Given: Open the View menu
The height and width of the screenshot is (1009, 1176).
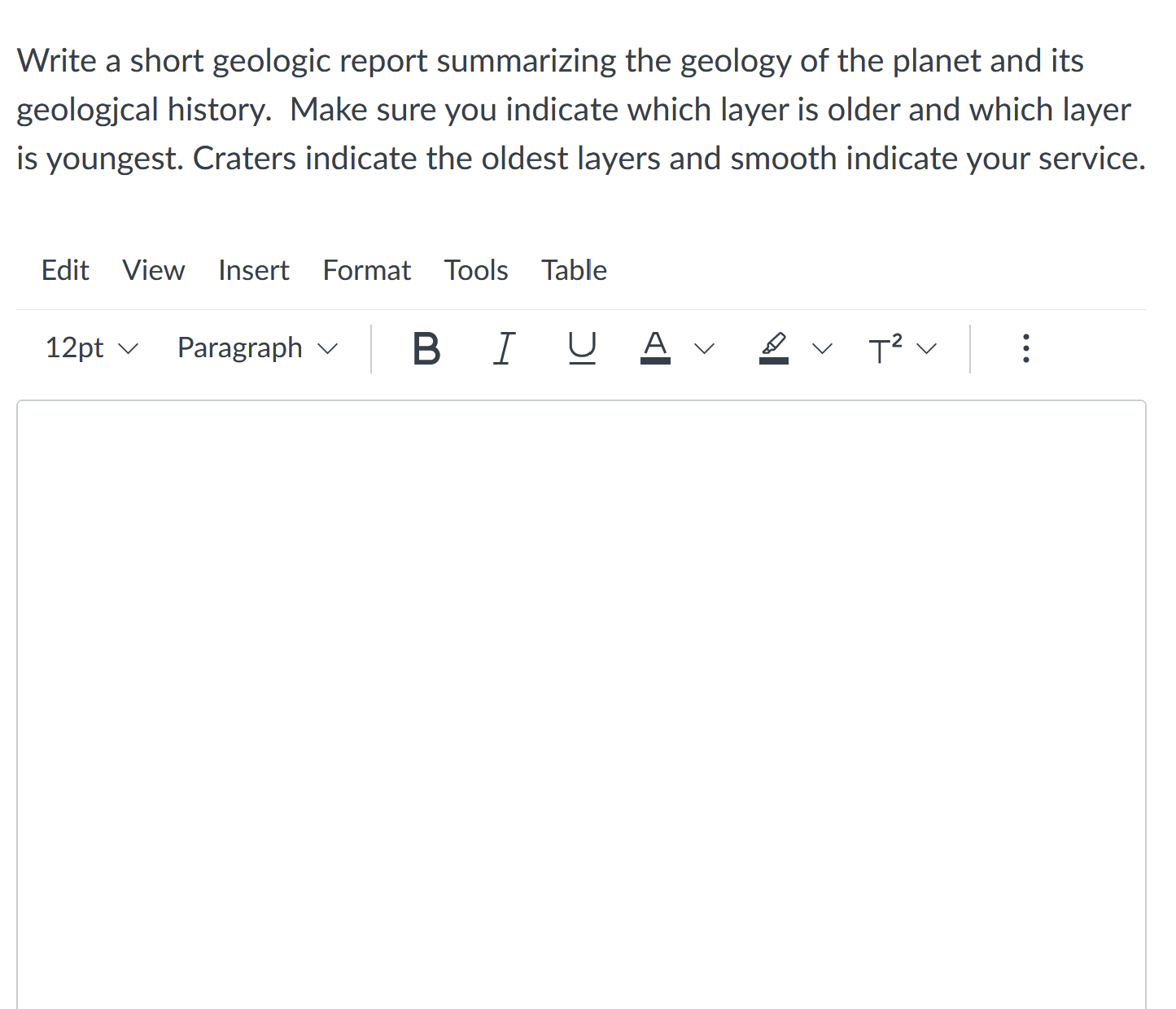Looking at the screenshot, I should 153,270.
